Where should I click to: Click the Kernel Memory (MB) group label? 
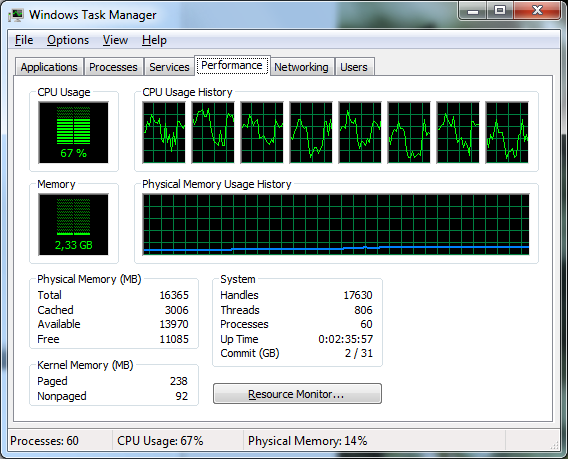[x=85, y=365]
